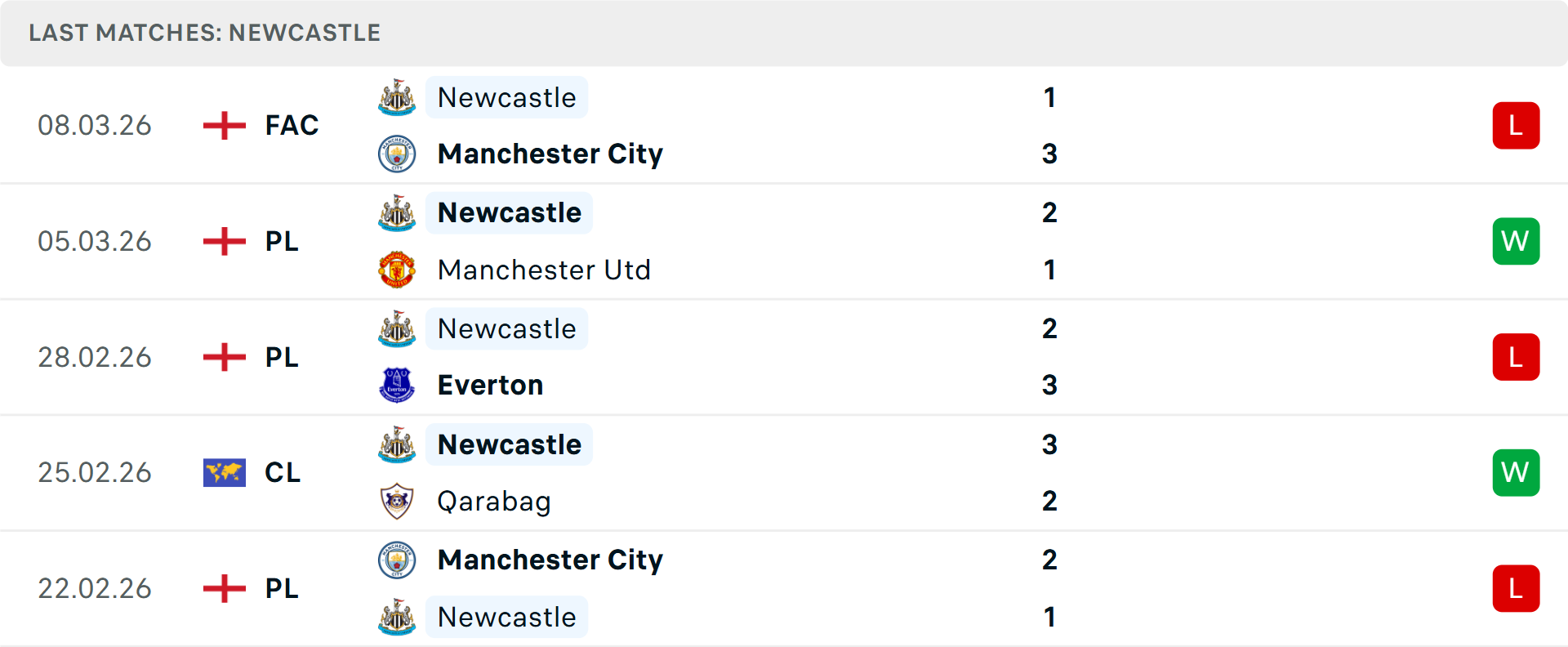This screenshot has width=1568, height=647.
Task: Toggle the red L badge for the FAC match
Action: 1516,125
